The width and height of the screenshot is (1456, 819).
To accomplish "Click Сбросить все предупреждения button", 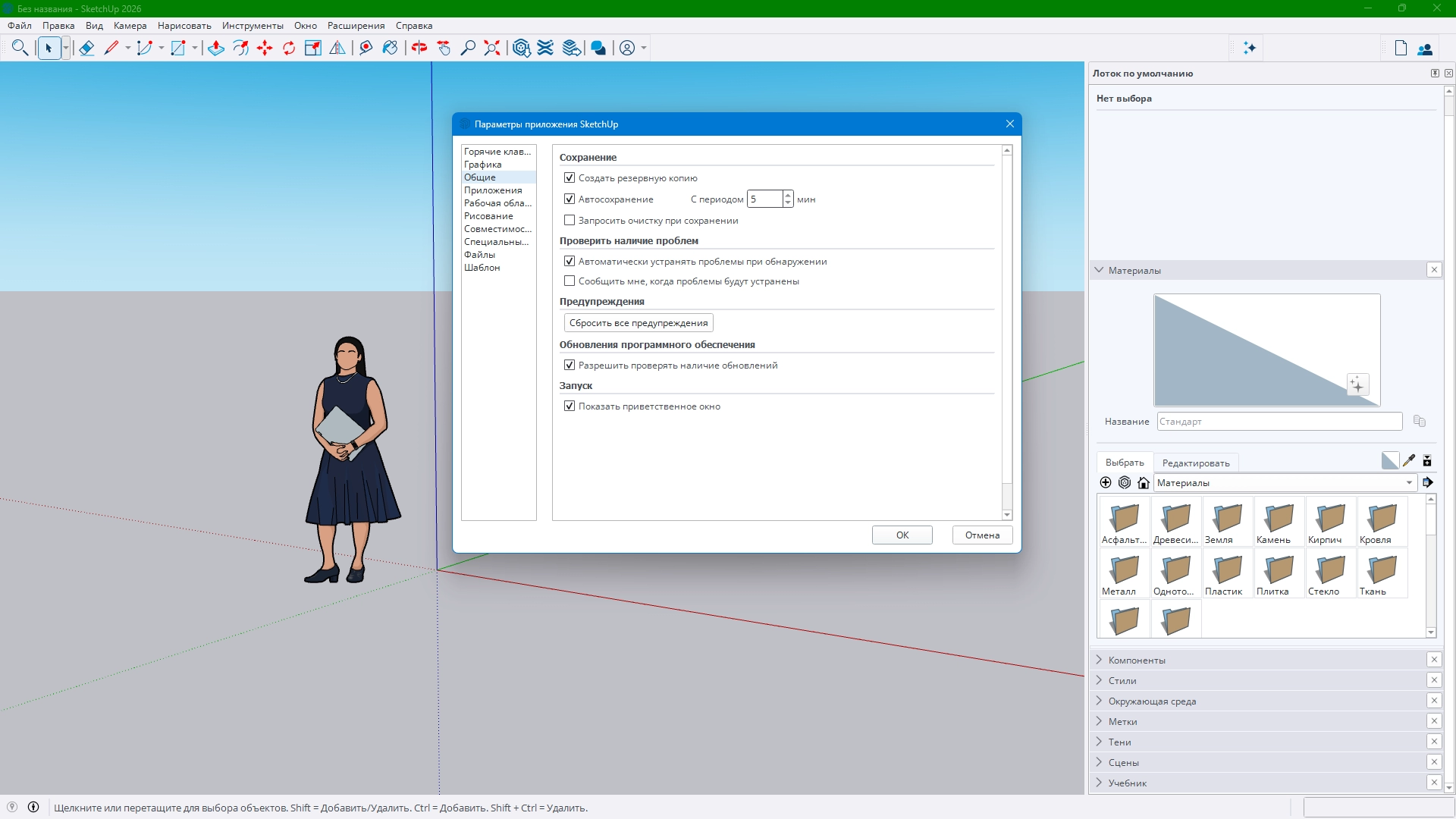I will [639, 323].
